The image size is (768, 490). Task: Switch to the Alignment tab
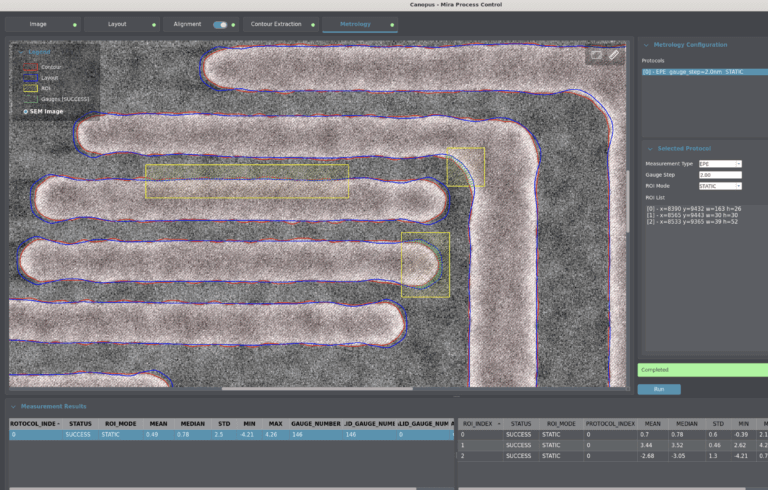(x=187, y=24)
